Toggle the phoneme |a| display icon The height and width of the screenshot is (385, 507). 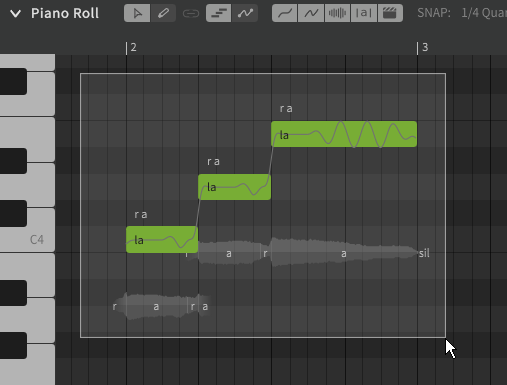coord(364,13)
